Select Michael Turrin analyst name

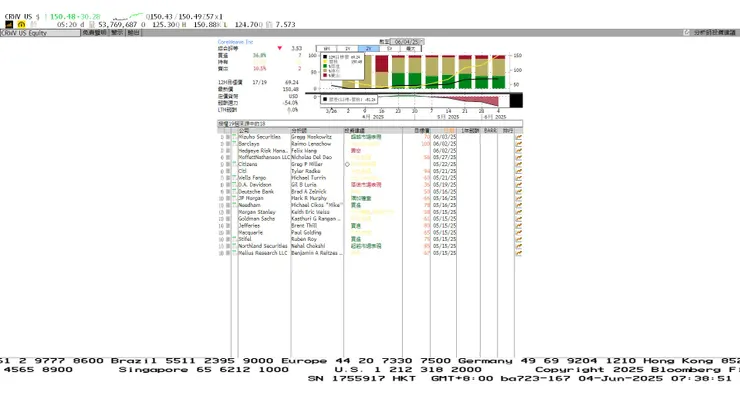coord(309,178)
